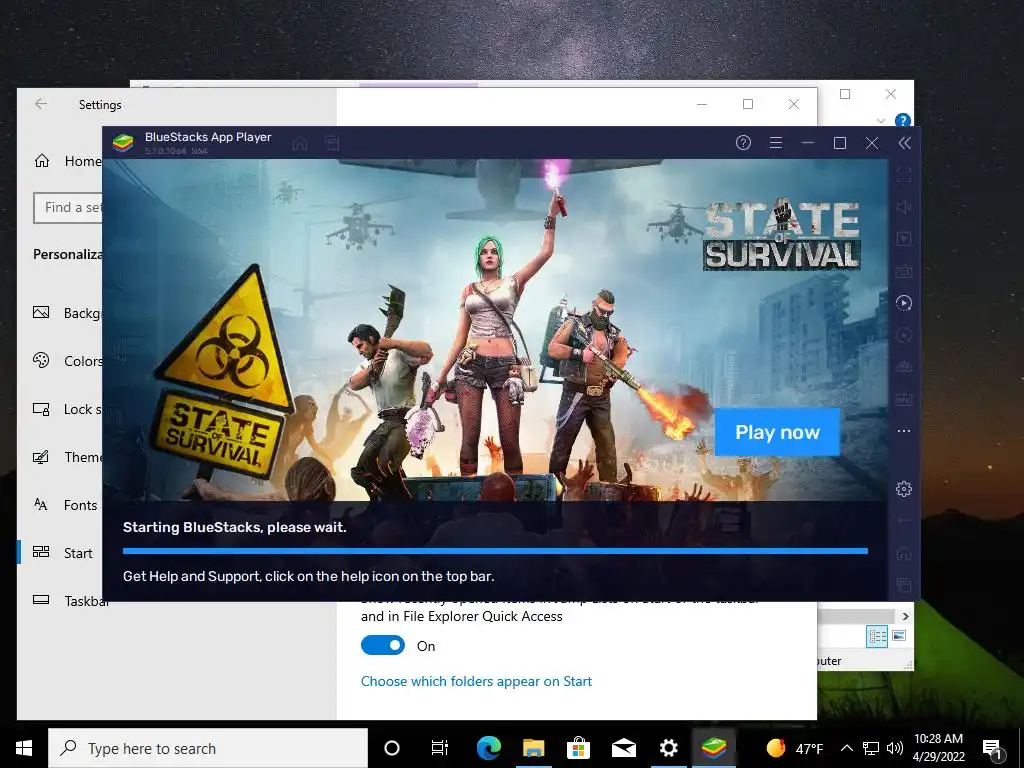Click the volume speaker icon in BlueStacks sidebar
This screenshot has width=1024, height=768.
point(904,207)
